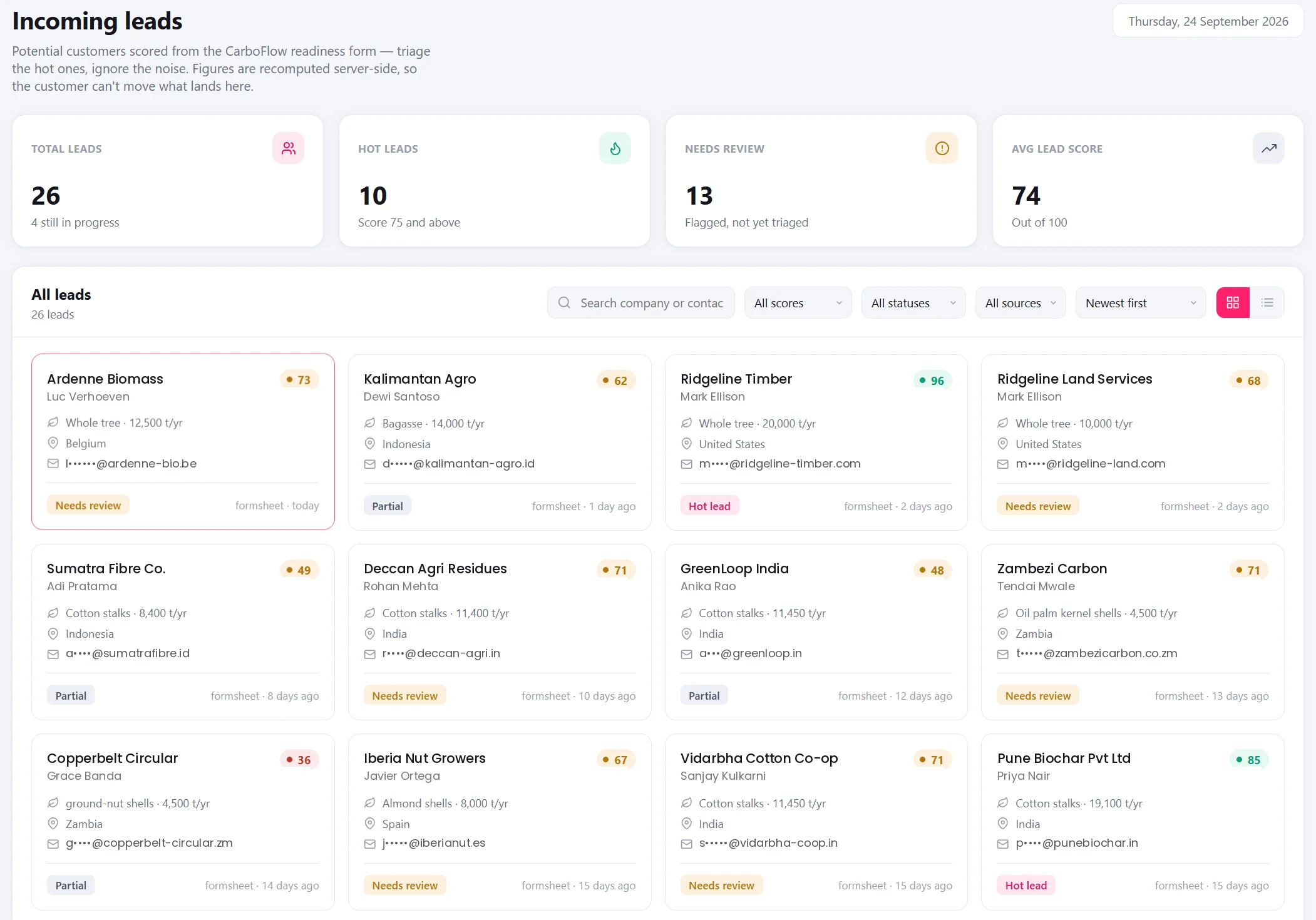Viewport: 1316px width, 920px height.
Task: Click the Total Leads people icon
Action: pos(288,148)
